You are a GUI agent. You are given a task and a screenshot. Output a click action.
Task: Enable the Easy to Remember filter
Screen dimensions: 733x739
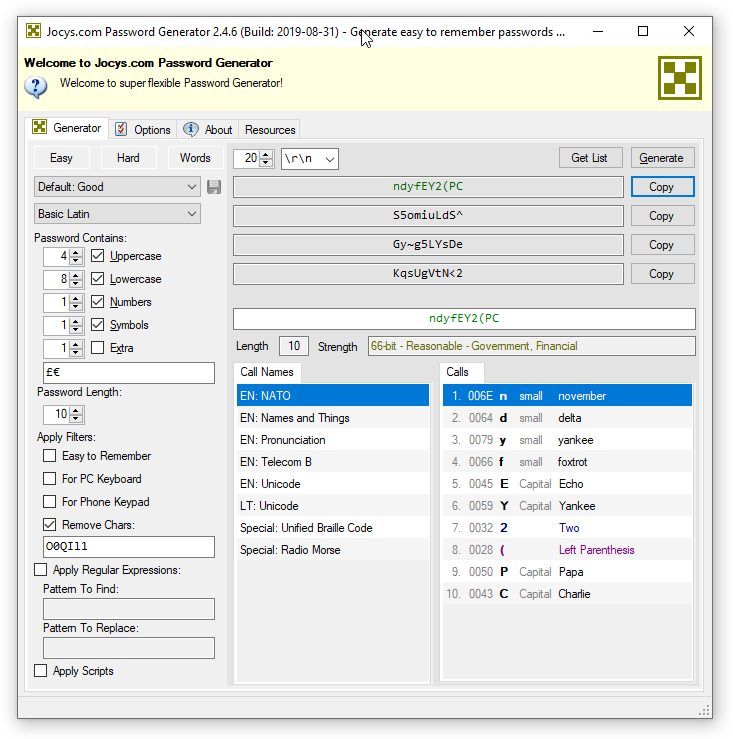coord(49,456)
